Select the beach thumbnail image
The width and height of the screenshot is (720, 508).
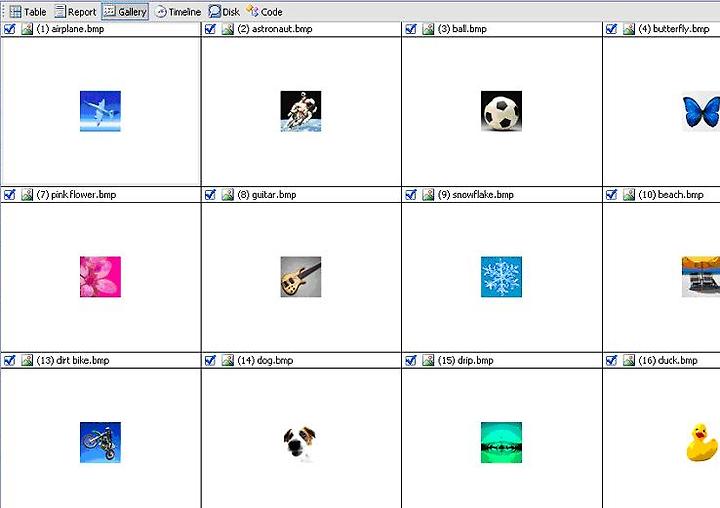point(701,277)
